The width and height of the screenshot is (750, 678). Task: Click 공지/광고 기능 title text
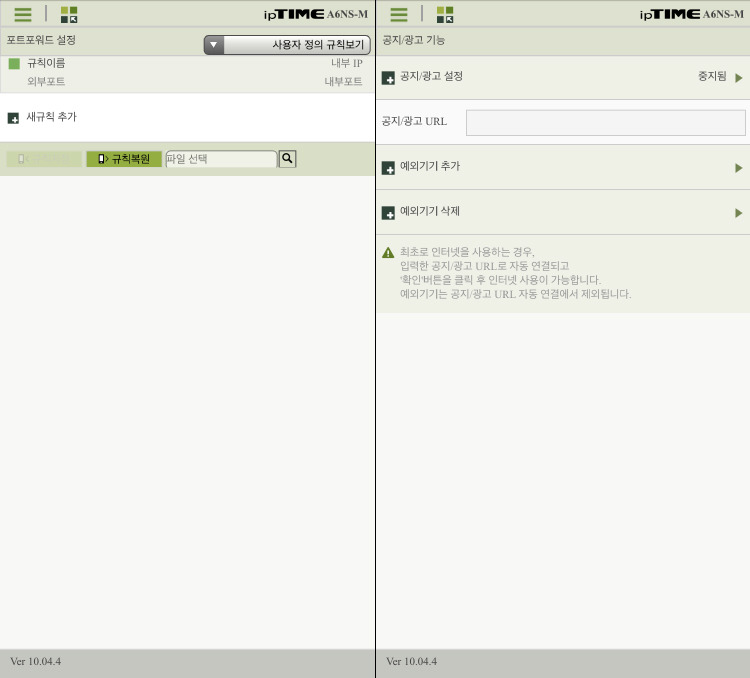pos(413,40)
